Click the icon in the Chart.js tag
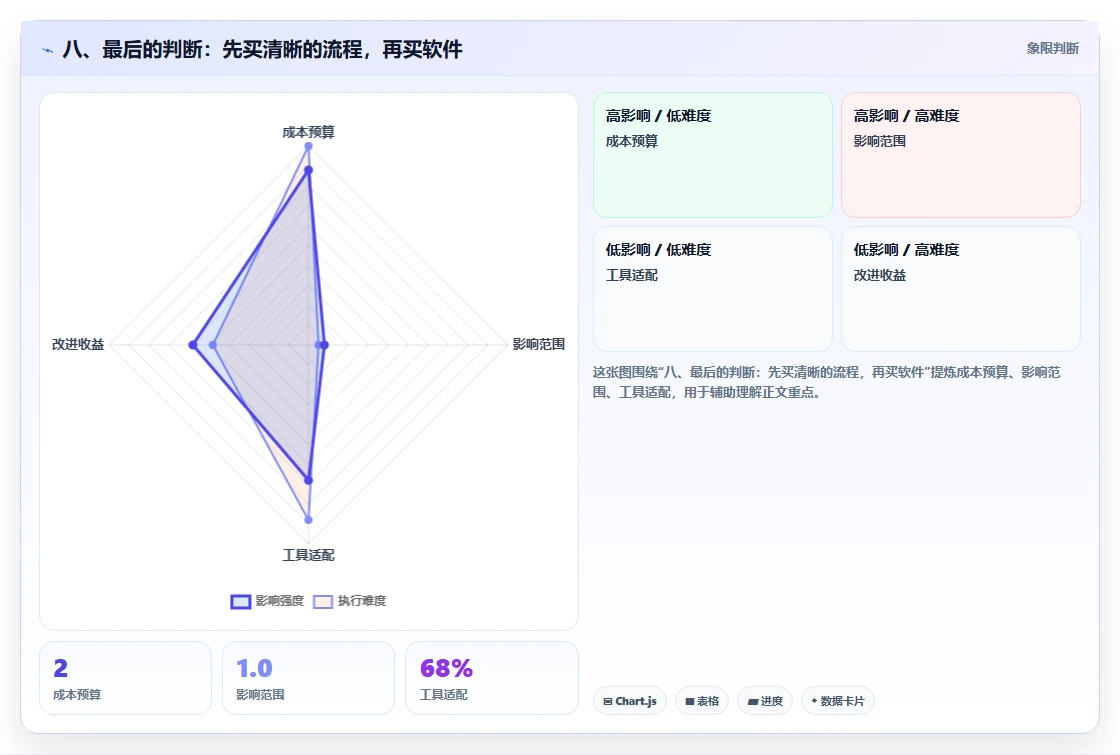Image resolution: width=1120 pixels, height=755 pixels. point(608,701)
